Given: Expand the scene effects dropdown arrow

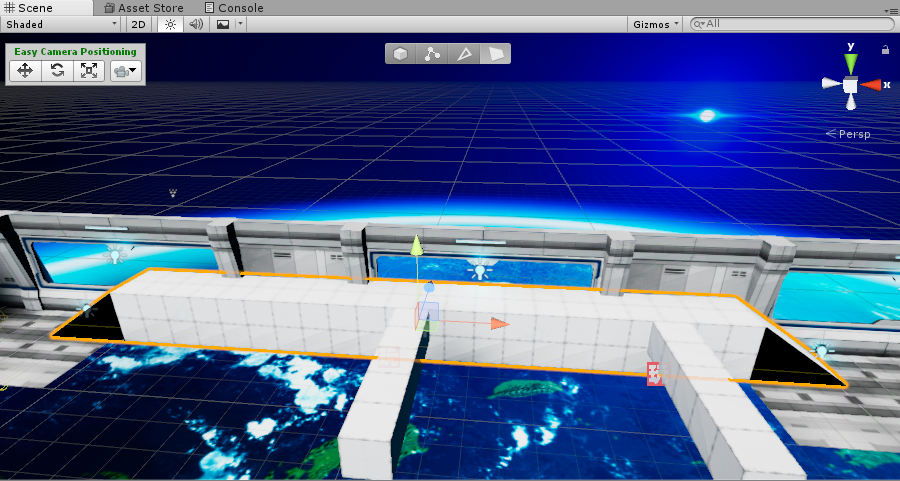Looking at the screenshot, I should pyautogui.click(x=240, y=24).
